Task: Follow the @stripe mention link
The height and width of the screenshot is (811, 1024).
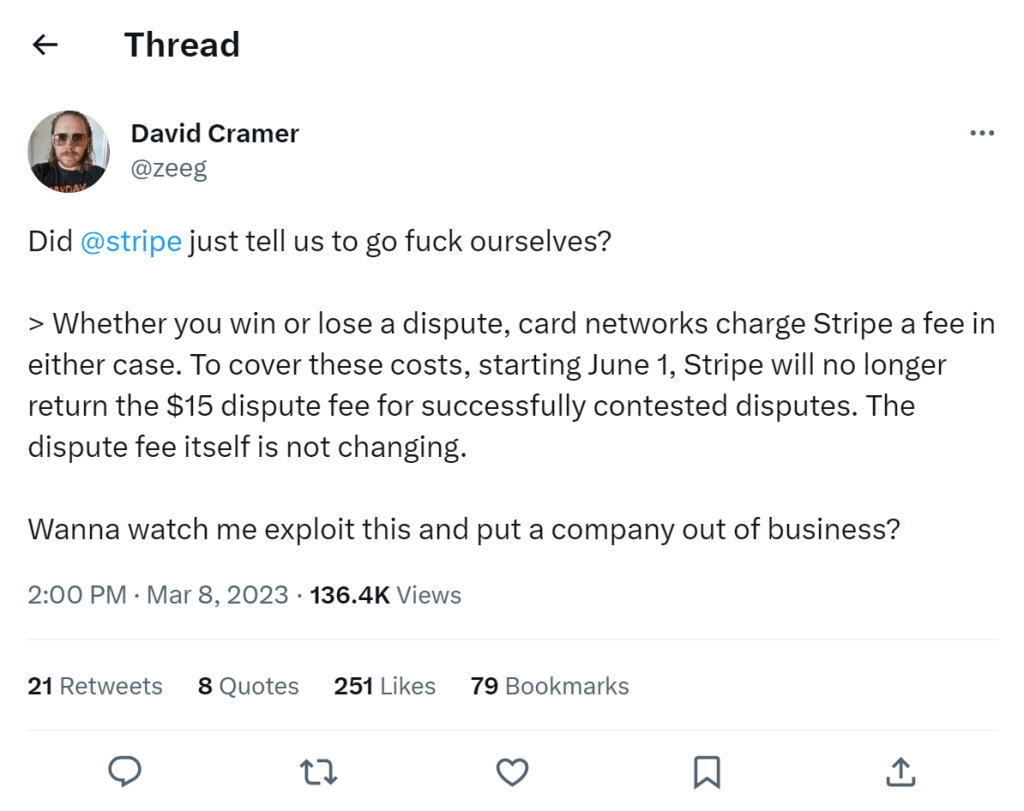Action: click(131, 242)
